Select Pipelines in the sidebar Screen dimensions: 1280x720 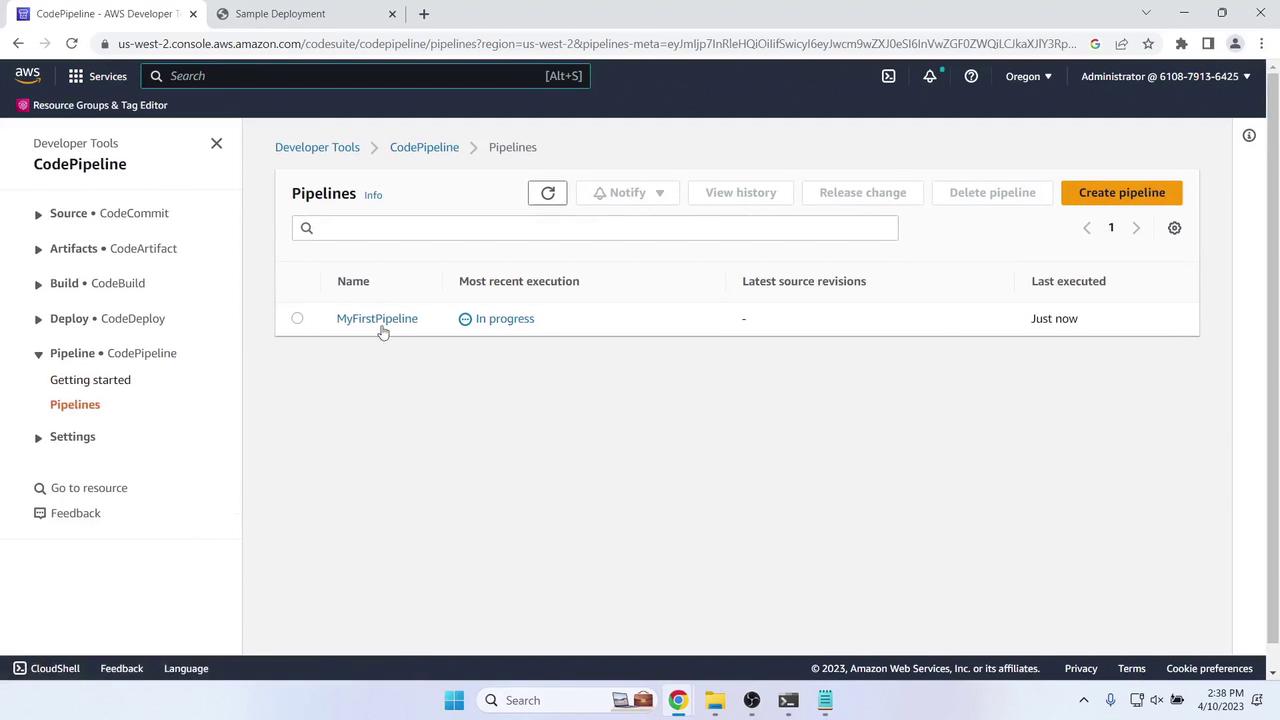[75, 405]
